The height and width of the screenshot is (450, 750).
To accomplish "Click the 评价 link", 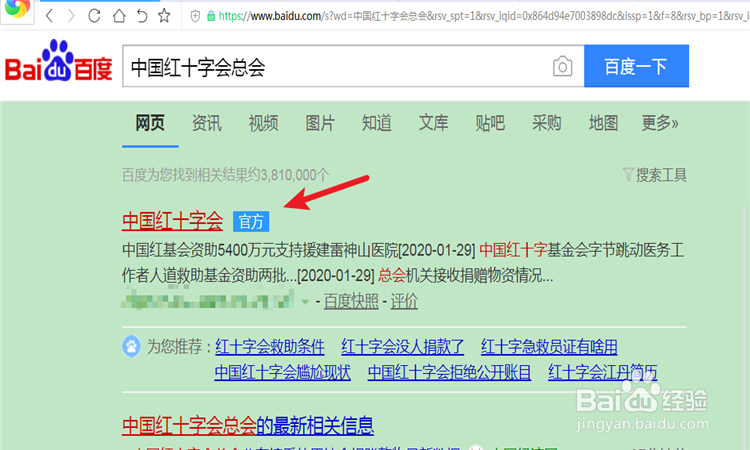I will point(404,301).
